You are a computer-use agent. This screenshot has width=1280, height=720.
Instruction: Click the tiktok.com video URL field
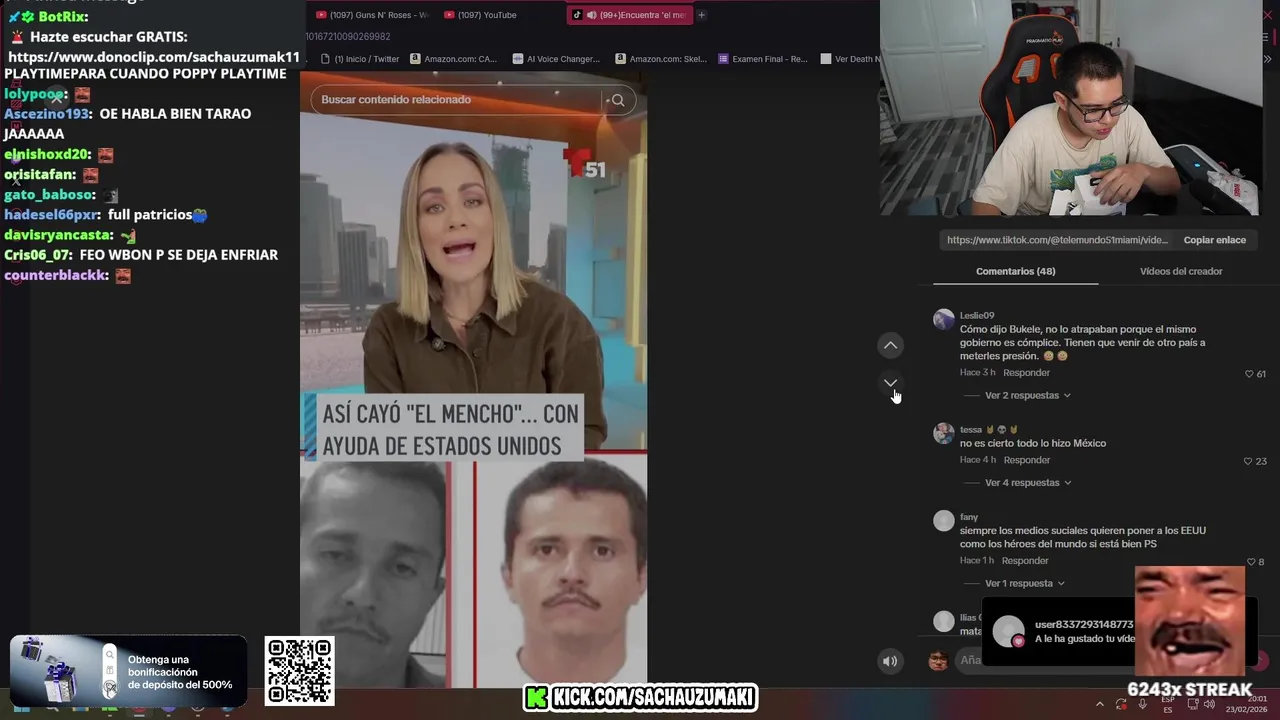[1056, 240]
